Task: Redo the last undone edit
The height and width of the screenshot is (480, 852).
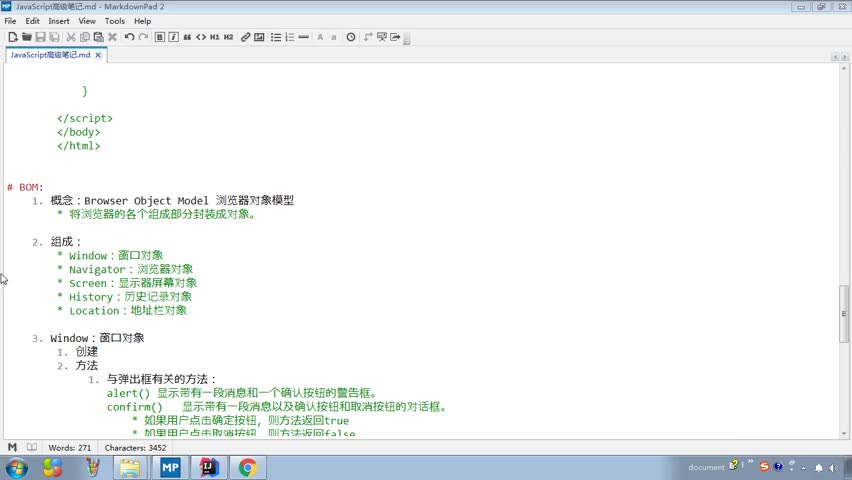Action: pos(143,37)
